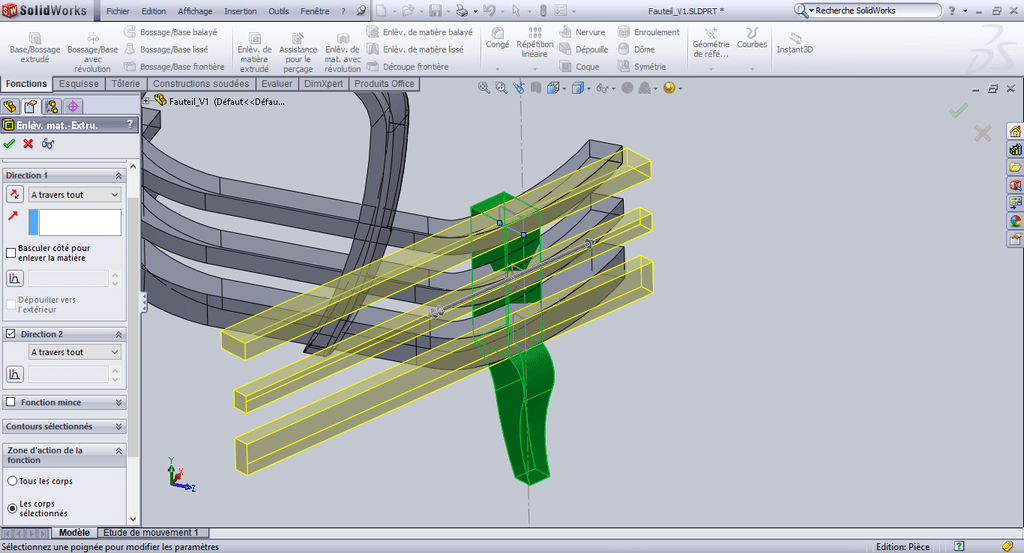Collapse the Direction 1 section
1024x553 pixels.
click(x=119, y=176)
